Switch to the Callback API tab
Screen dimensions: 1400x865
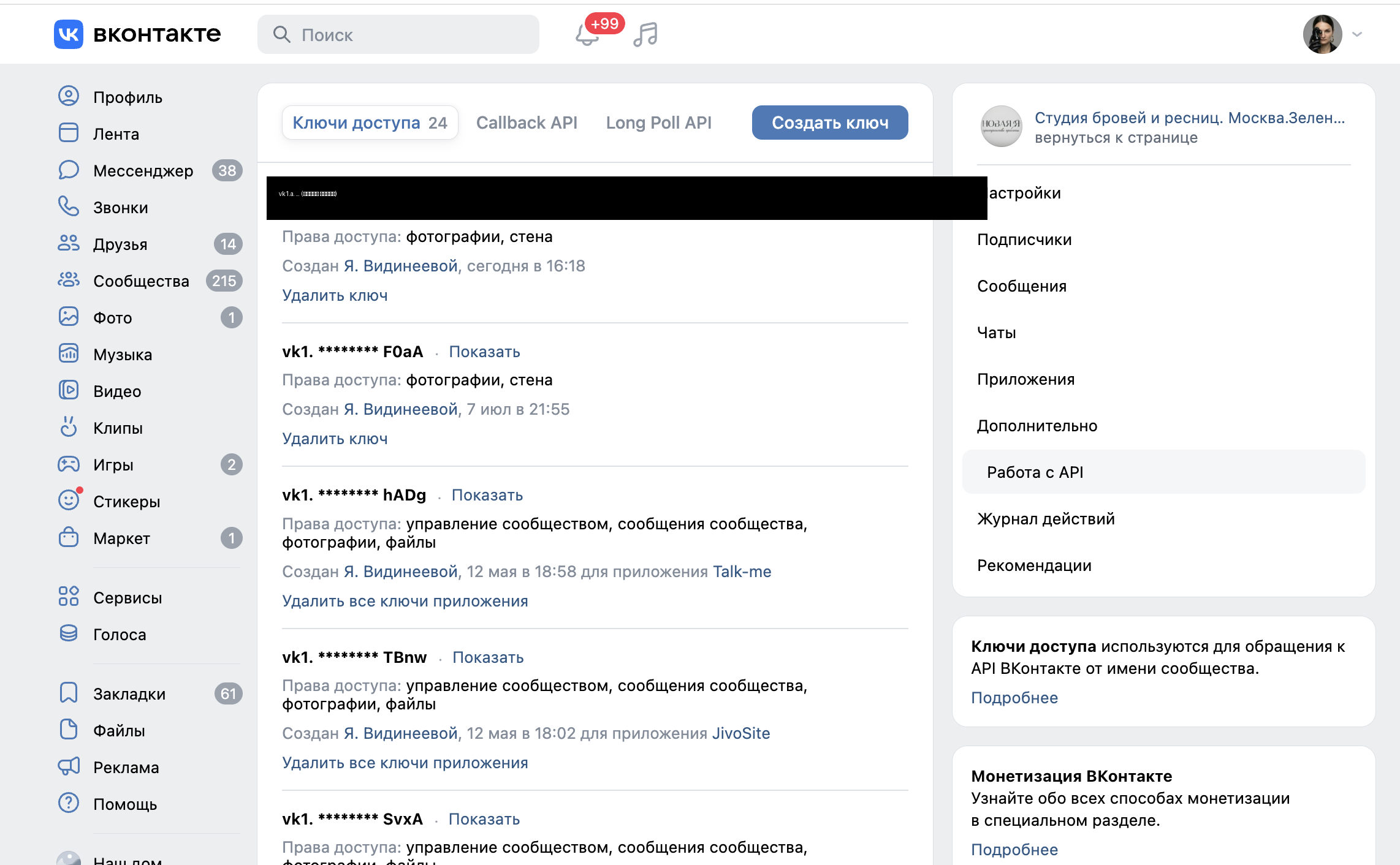527,123
